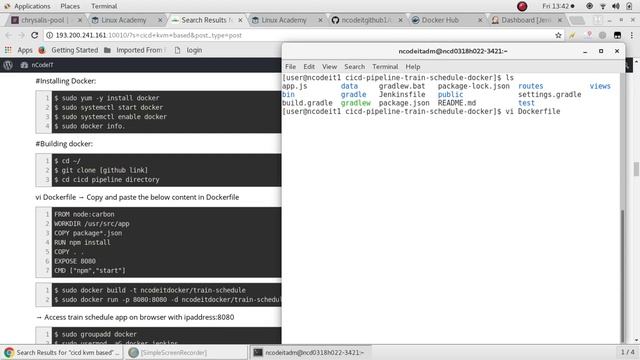Click the black square extension icon in the toolbar
The height and width of the screenshot is (360, 640).
(x=617, y=36)
